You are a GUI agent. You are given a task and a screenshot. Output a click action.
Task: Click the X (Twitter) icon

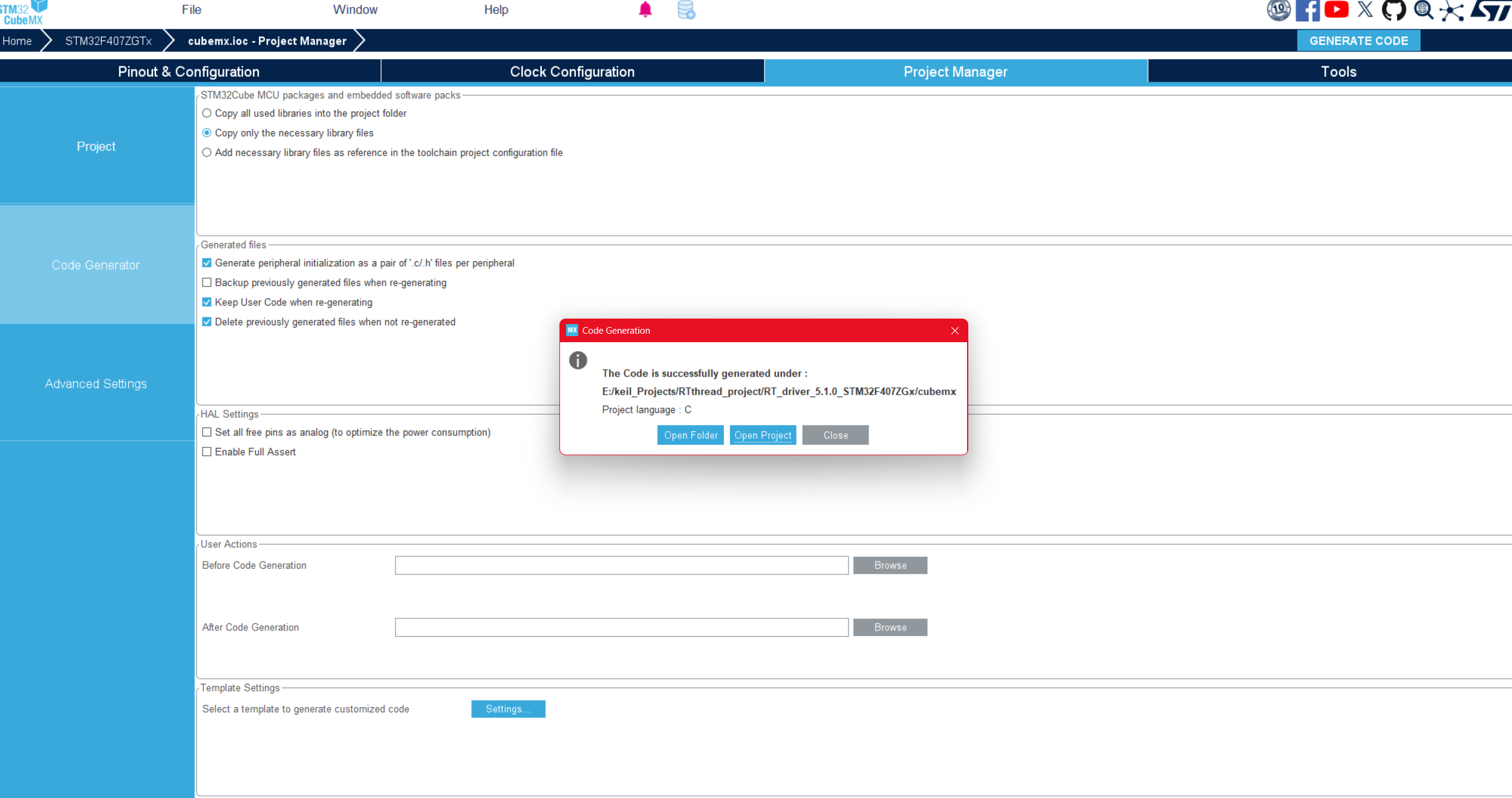coord(1365,10)
